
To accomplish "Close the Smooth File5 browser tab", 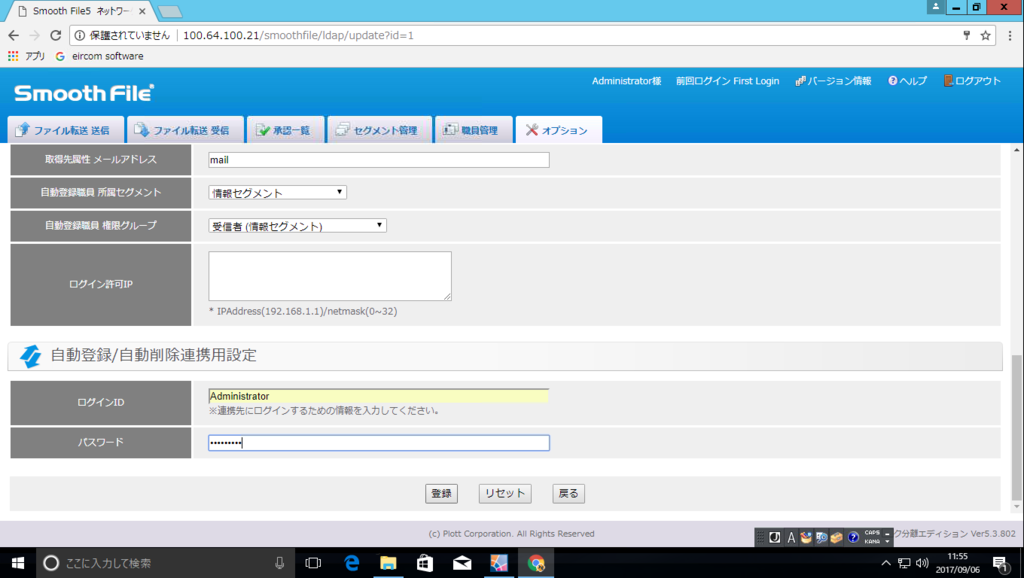I will (142, 11).
